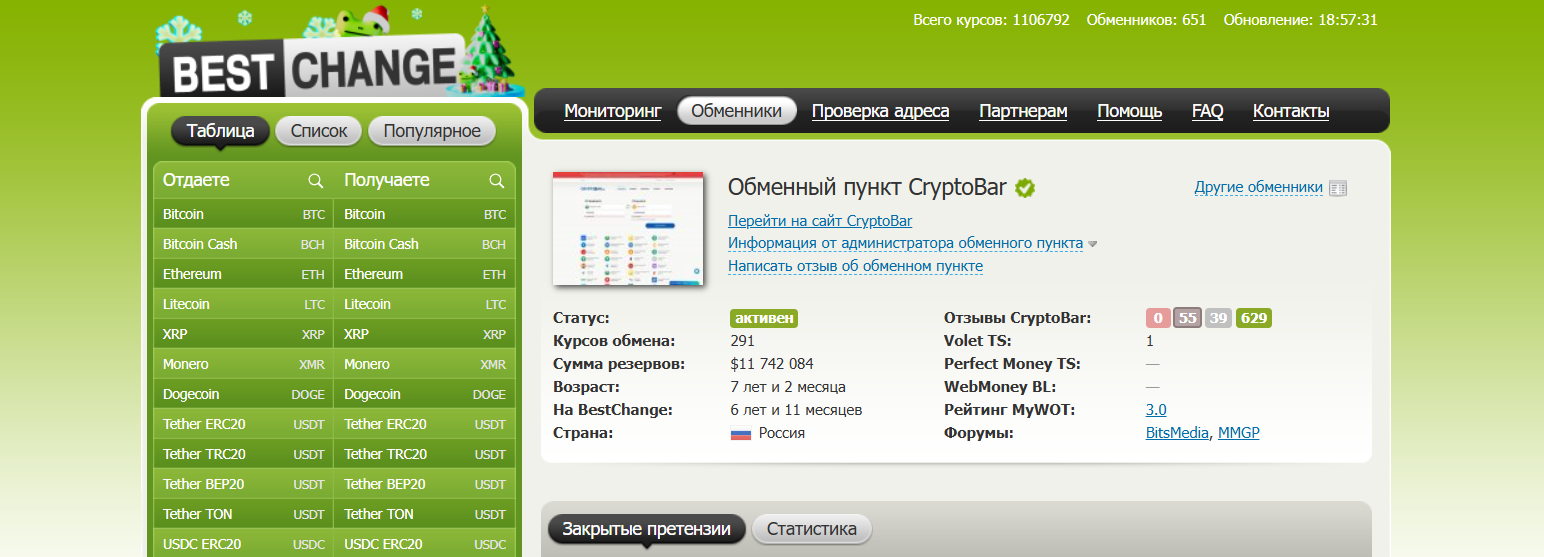
Task: Select Tether TRC20 in Отдаете column
Action: (243, 454)
